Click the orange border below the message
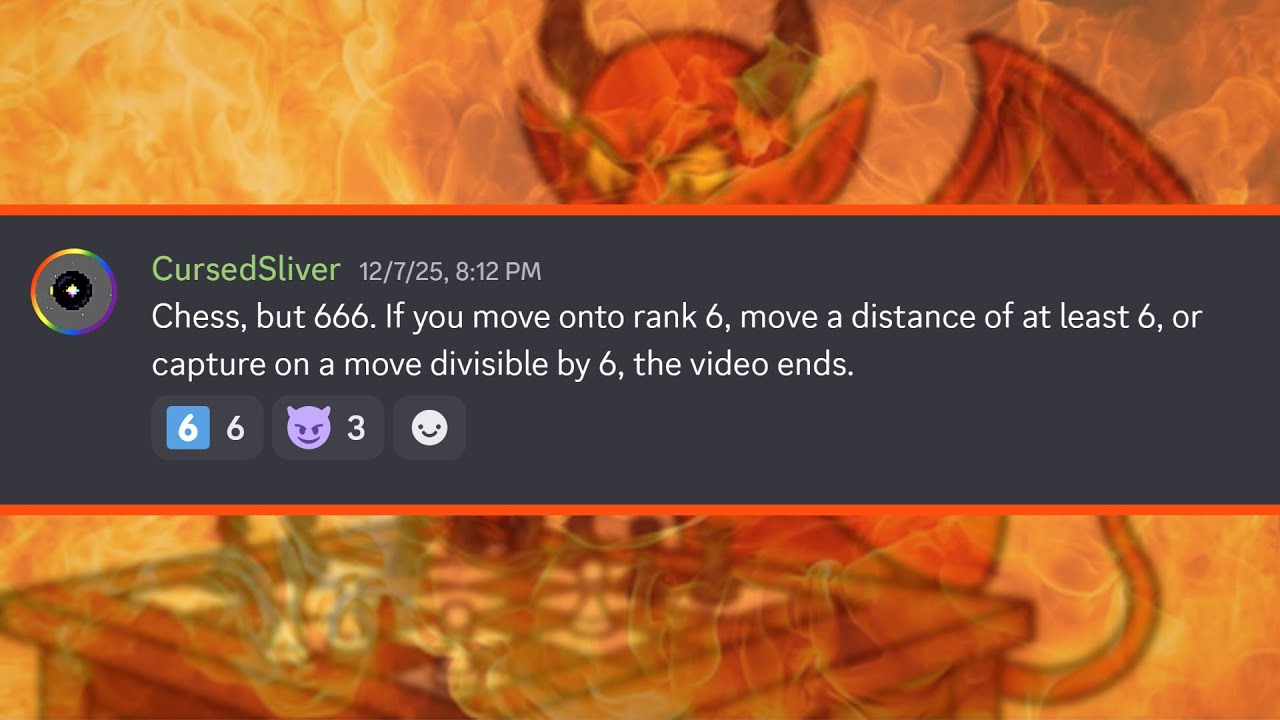The width and height of the screenshot is (1280, 720). (640, 510)
